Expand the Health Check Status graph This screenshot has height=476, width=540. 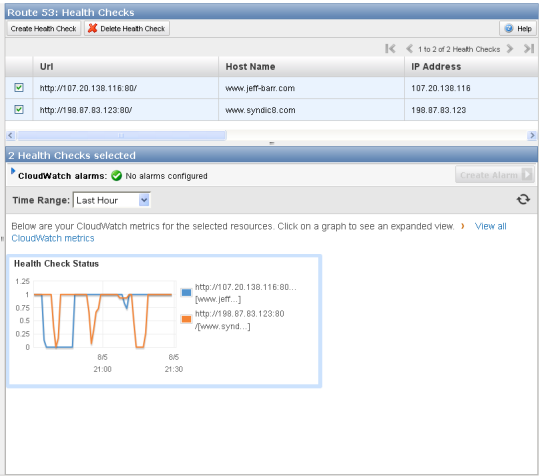tap(164, 321)
